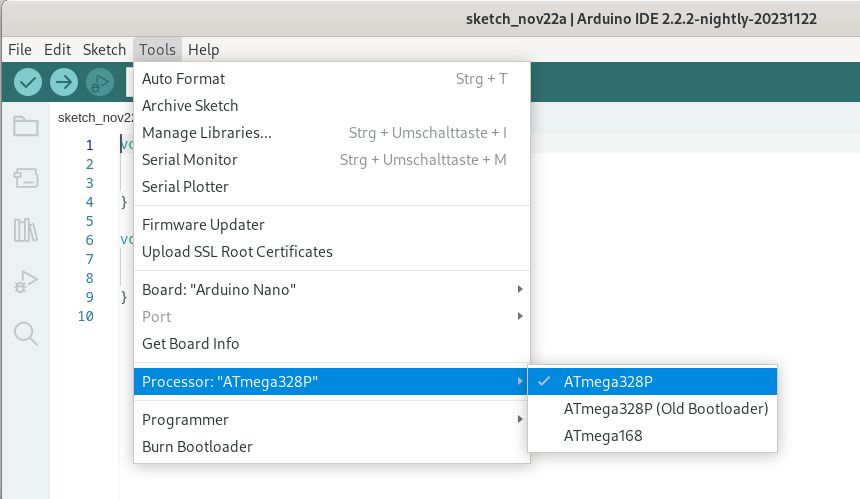
Task: Click line number 5 in the gutter
Action: pyautogui.click(x=89, y=221)
